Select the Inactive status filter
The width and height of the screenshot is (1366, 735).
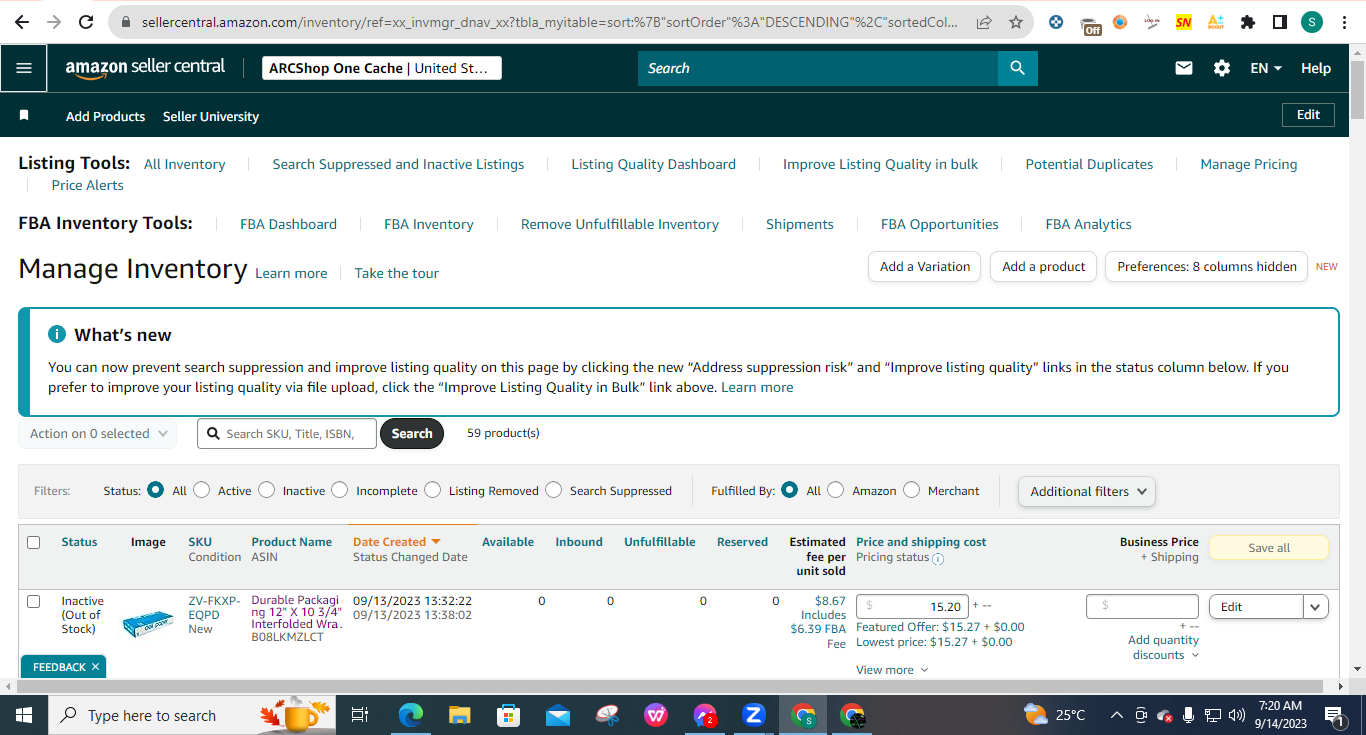[266, 490]
